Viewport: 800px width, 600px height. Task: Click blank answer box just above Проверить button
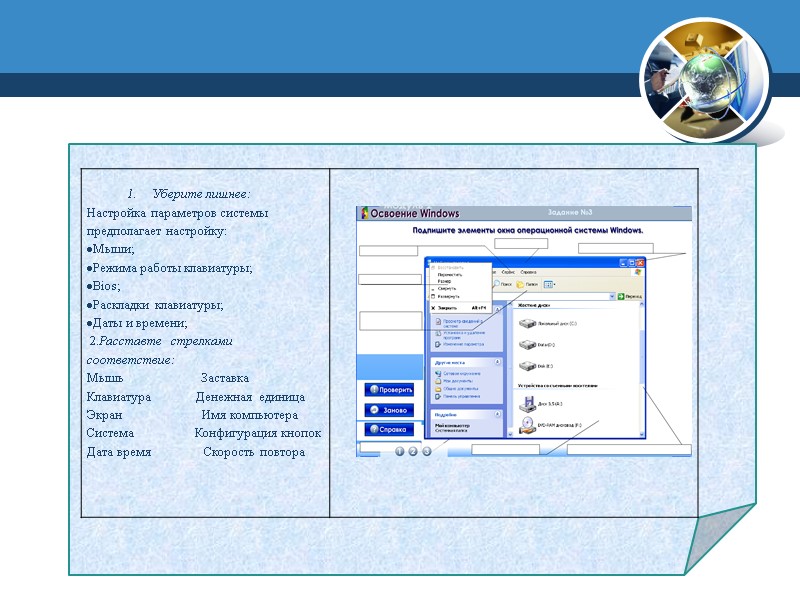[x=391, y=321]
